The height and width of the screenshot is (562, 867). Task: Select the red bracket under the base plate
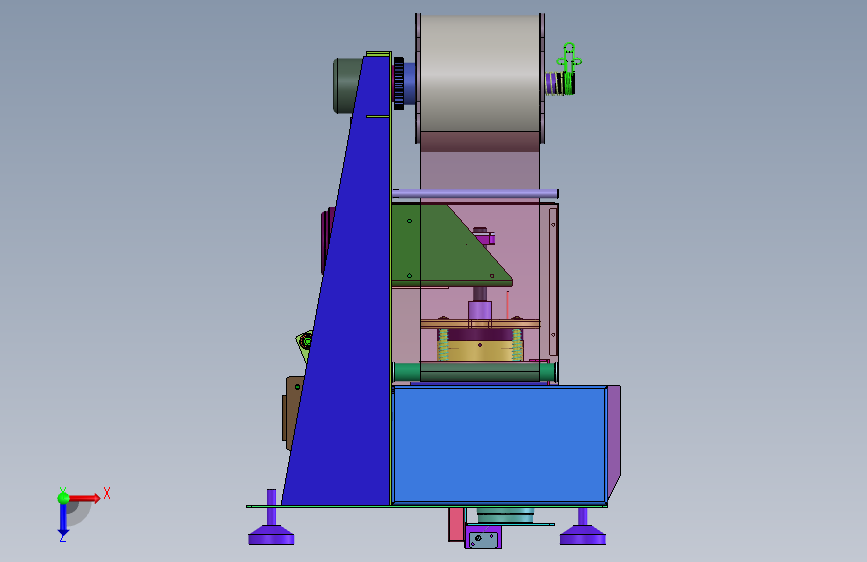pos(456,524)
